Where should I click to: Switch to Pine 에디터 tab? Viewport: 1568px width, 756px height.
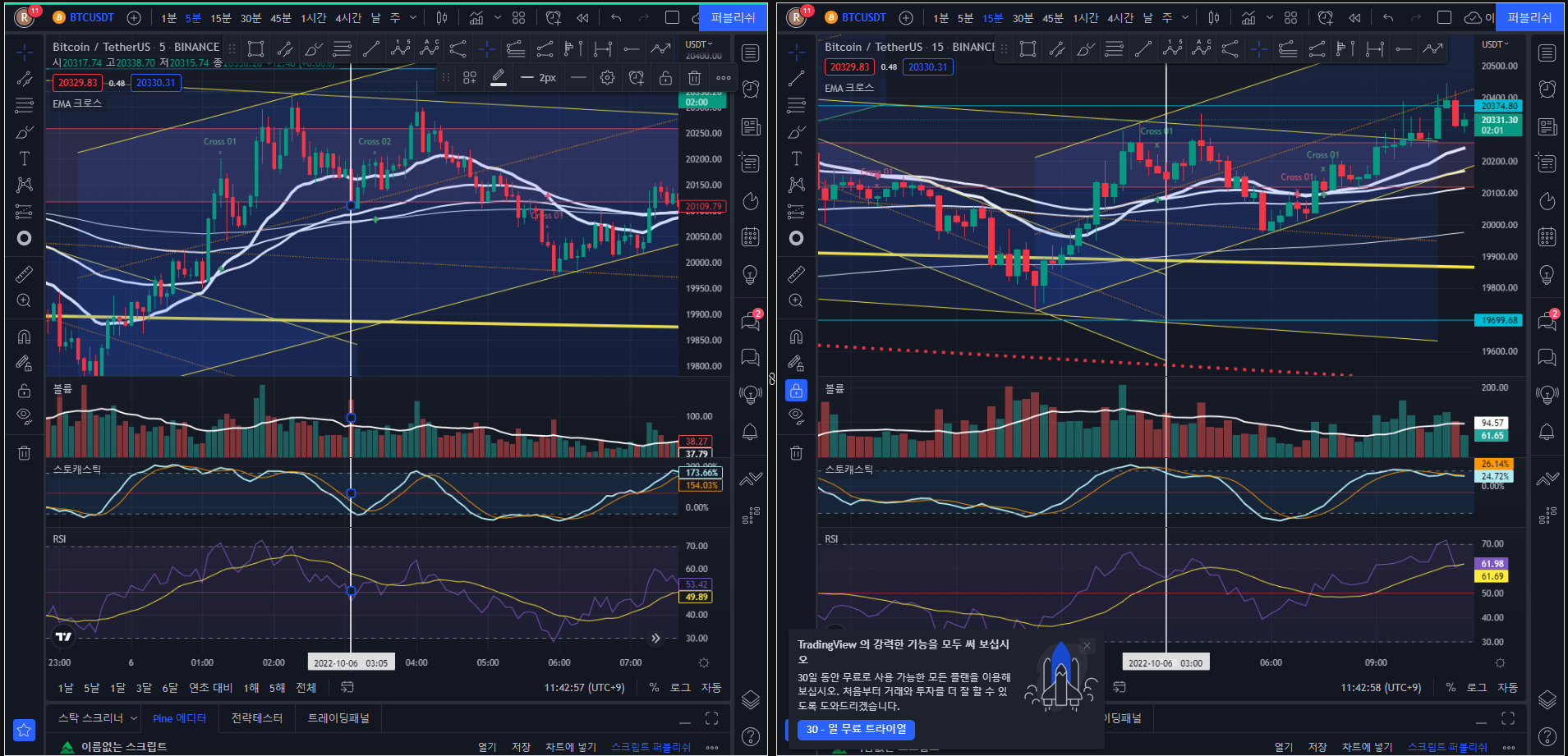pyautogui.click(x=179, y=718)
